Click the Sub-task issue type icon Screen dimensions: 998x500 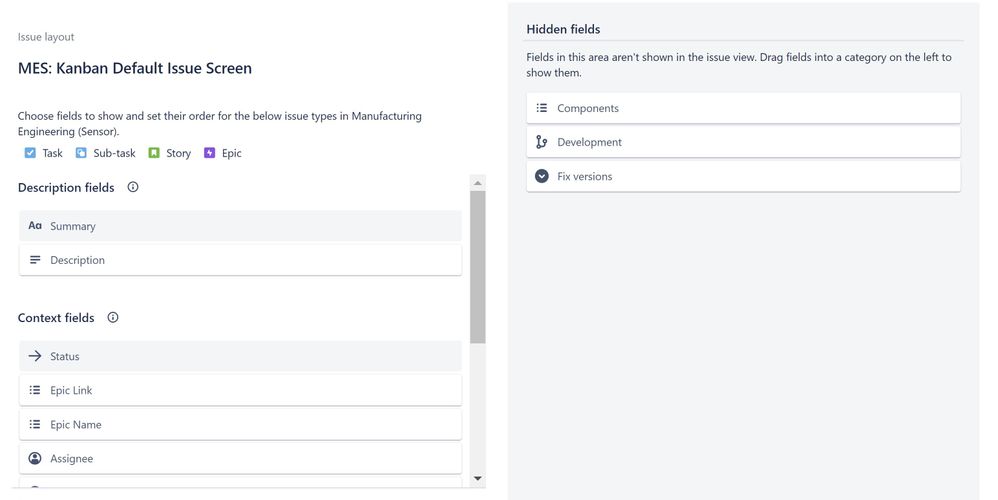(x=81, y=153)
